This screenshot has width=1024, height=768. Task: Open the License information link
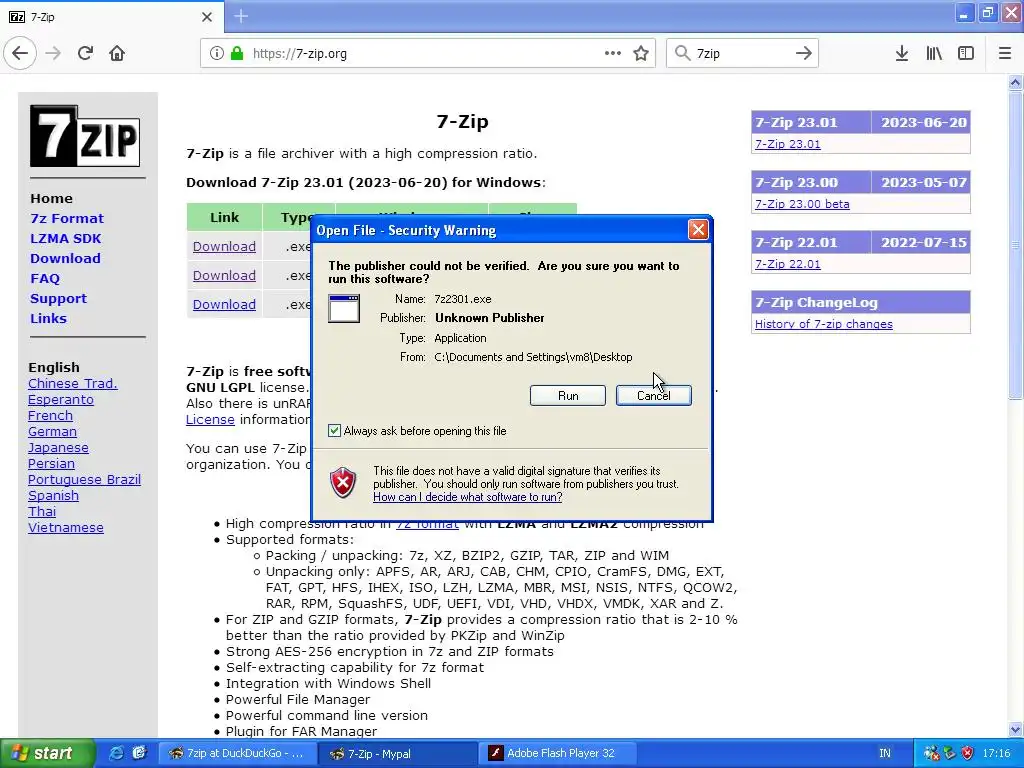[210, 419]
